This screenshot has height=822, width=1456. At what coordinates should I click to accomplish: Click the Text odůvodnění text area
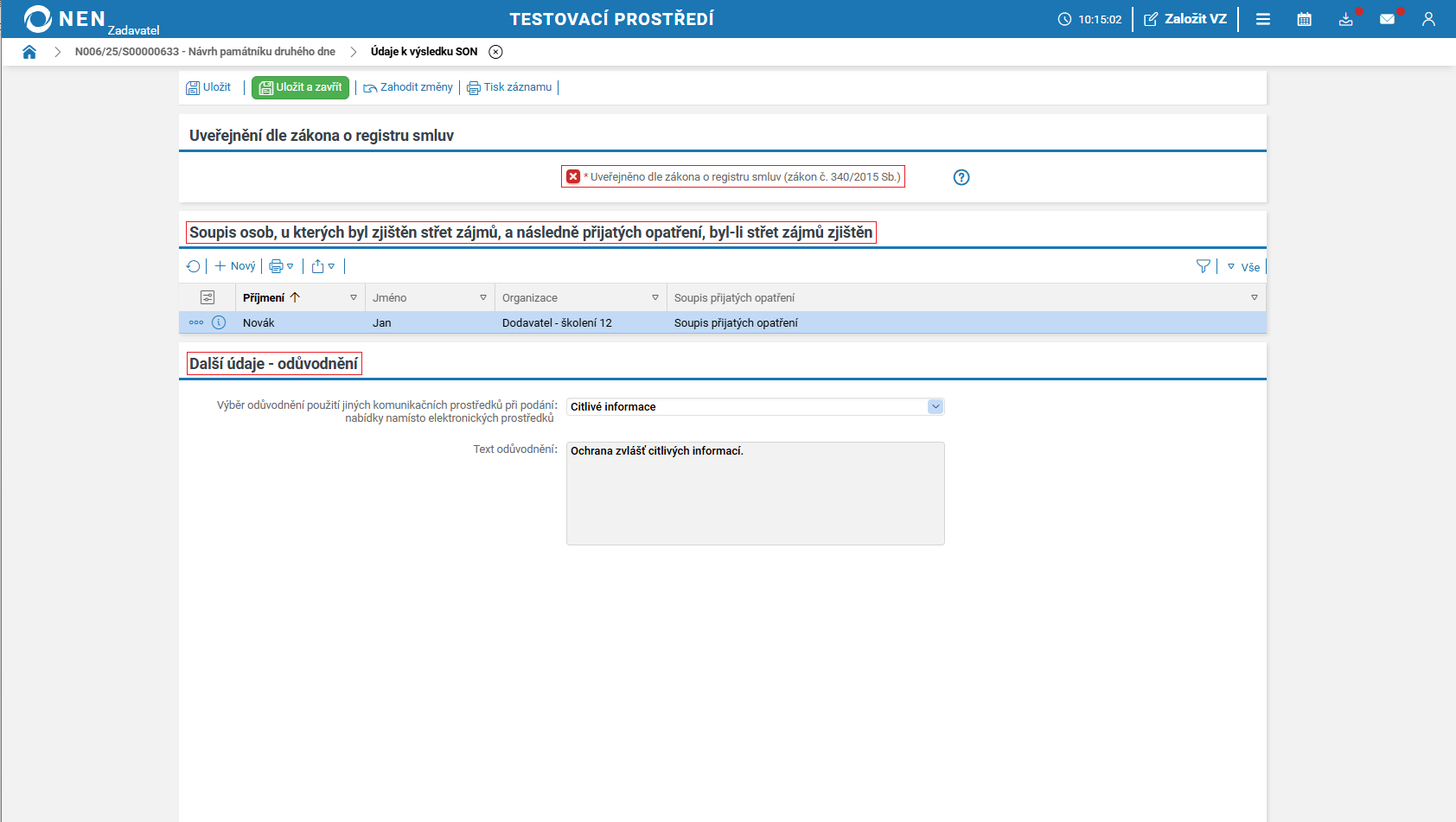(756, 494)
